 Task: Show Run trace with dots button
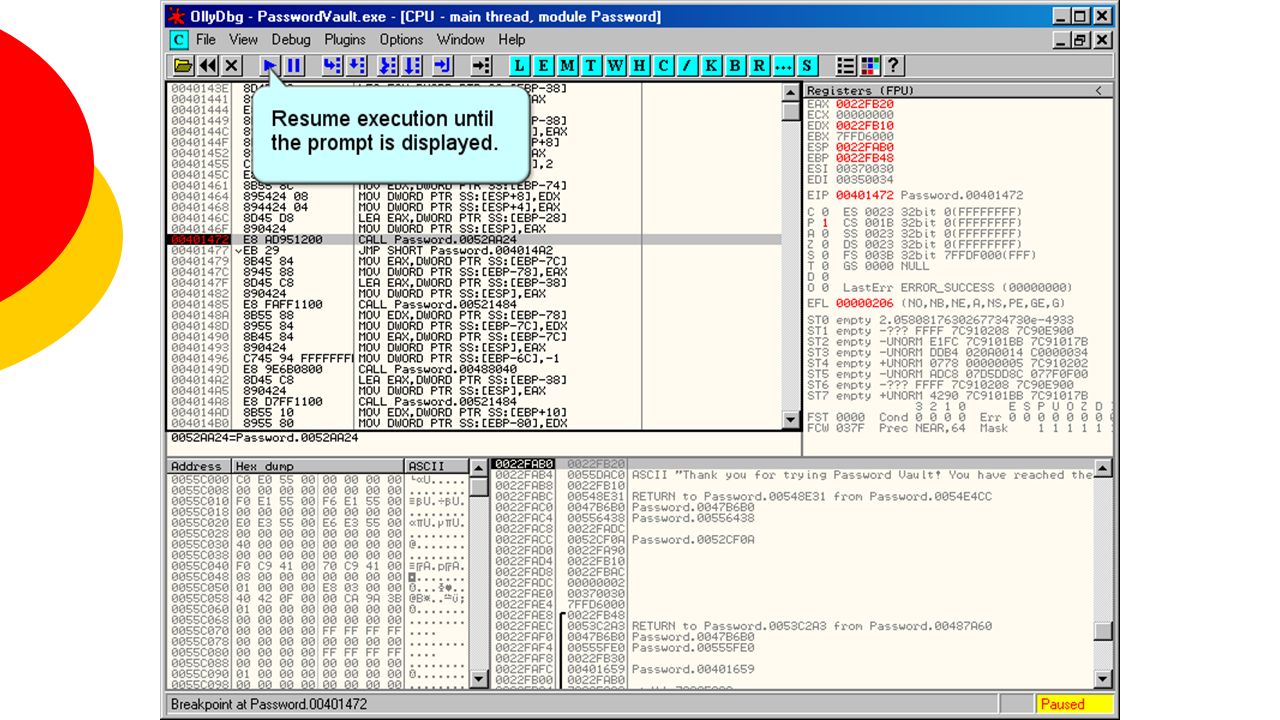tap(783, 66)
